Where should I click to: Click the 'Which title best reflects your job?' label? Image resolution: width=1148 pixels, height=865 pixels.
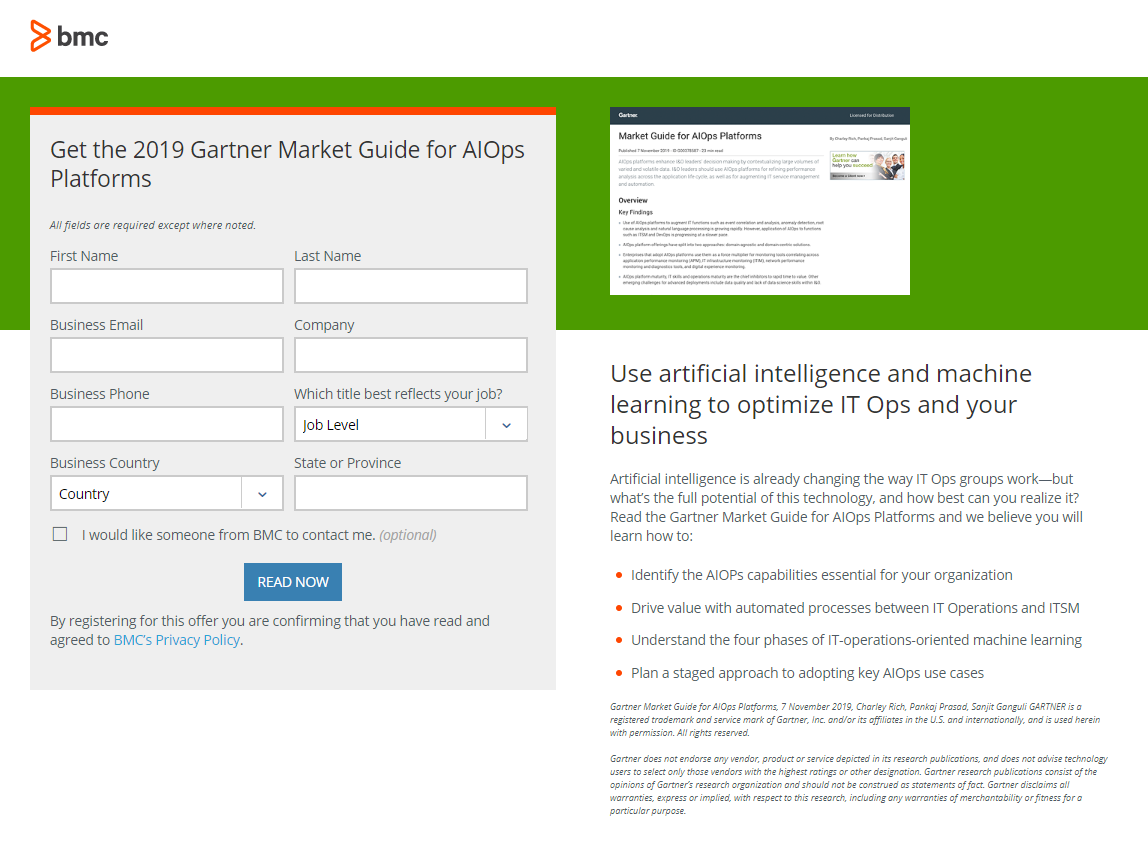coord(398,393)
